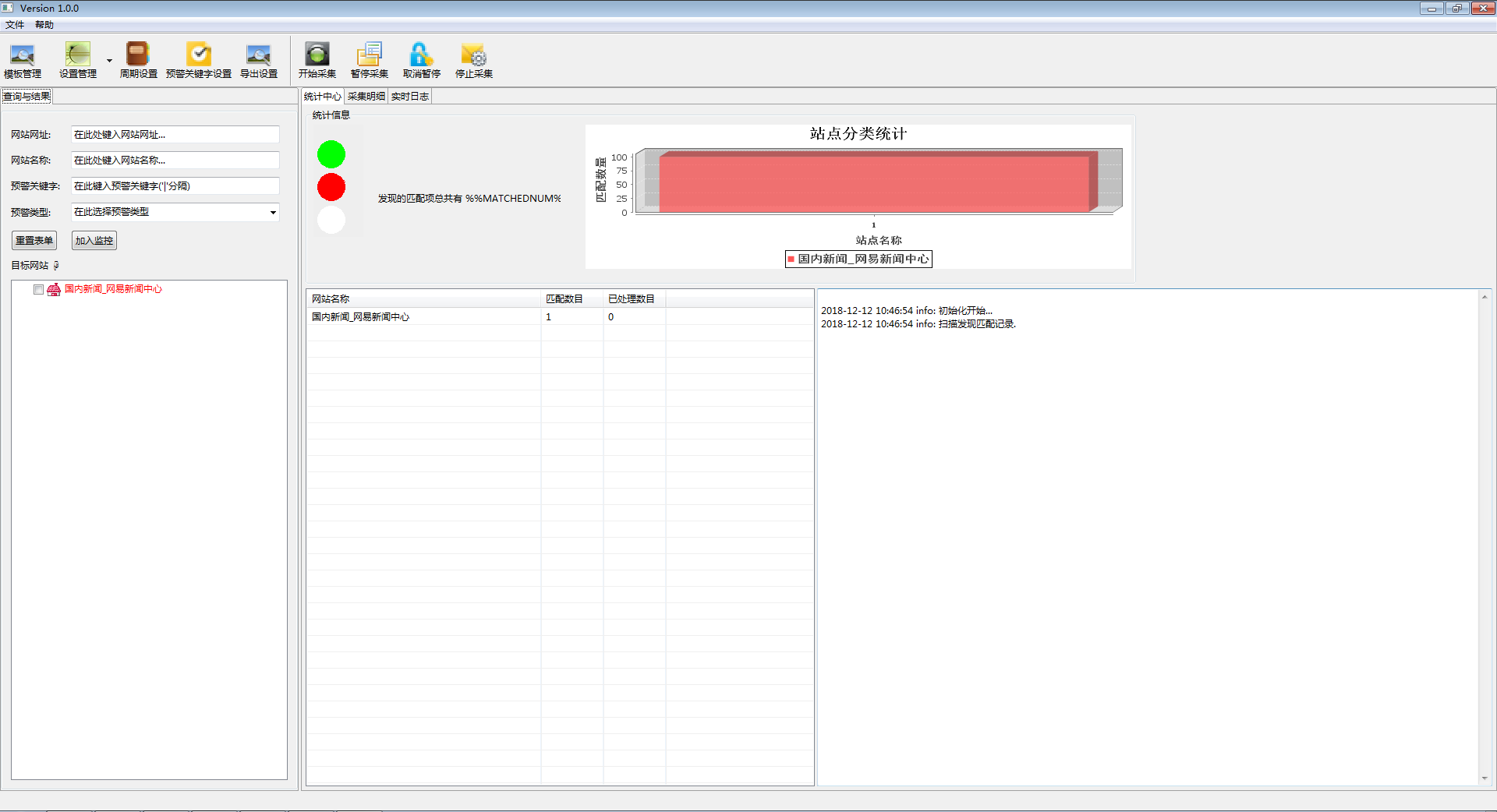Click the application icon in the title bar
1497x812 pixels.
[8, 8]
